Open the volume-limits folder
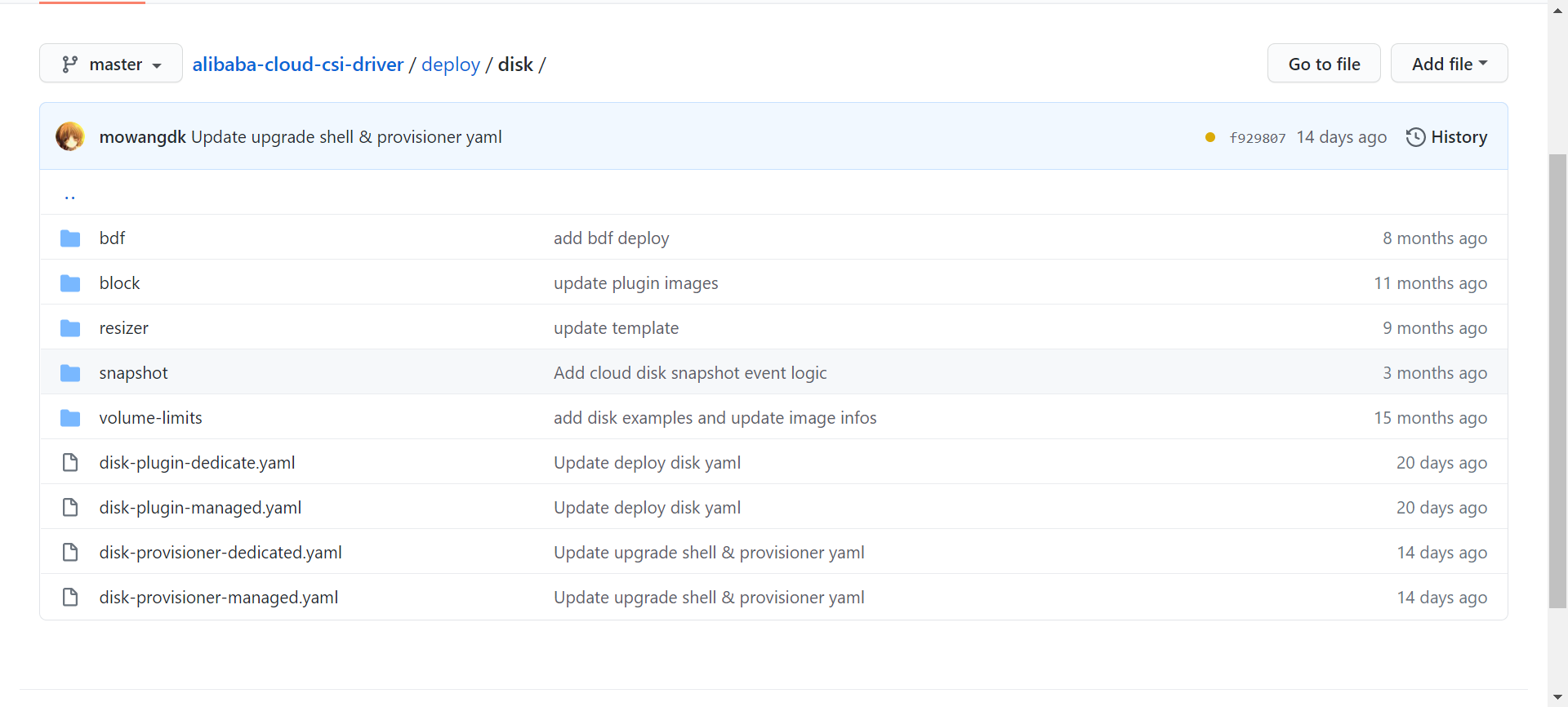This screenshot has height=707, width=1568. [x=150, y=417]
